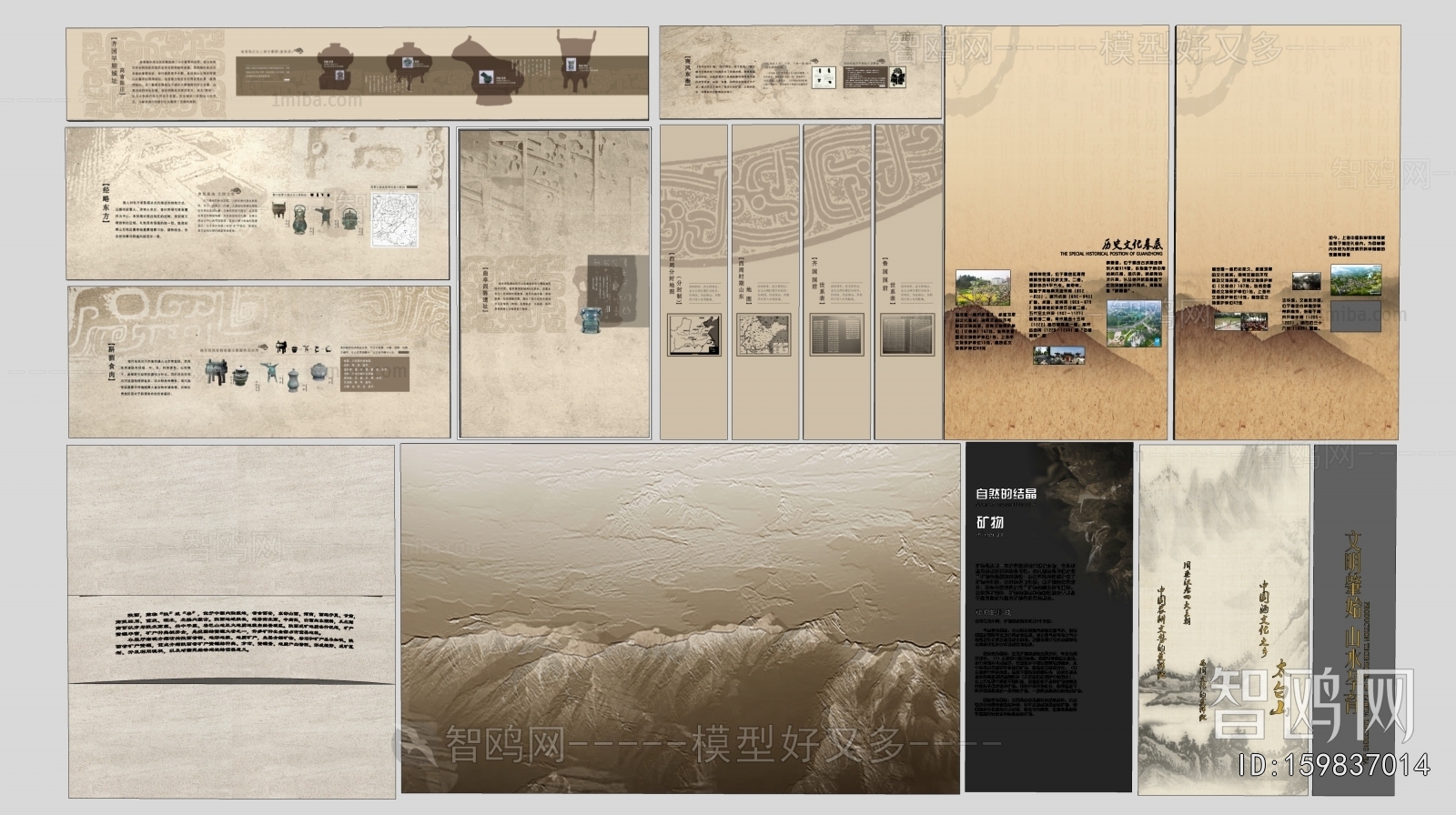Viewport: 1456px width, 815px height.
Task: Click the 文明肇始 山水 gold vertical title
Action: pyautogui.click(x=1354, y=589)
